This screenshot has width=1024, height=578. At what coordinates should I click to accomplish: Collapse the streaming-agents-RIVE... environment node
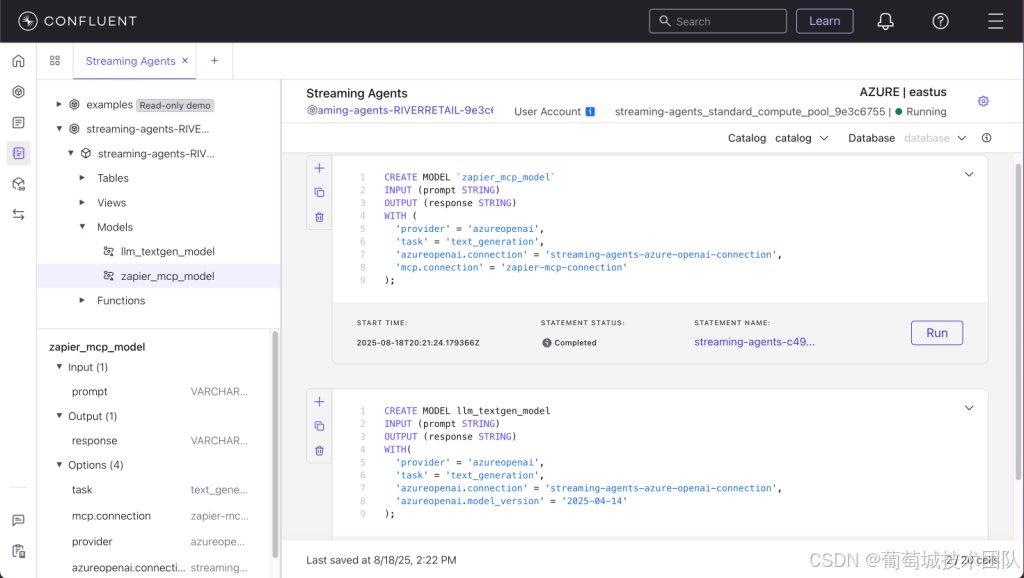point(59,129)
